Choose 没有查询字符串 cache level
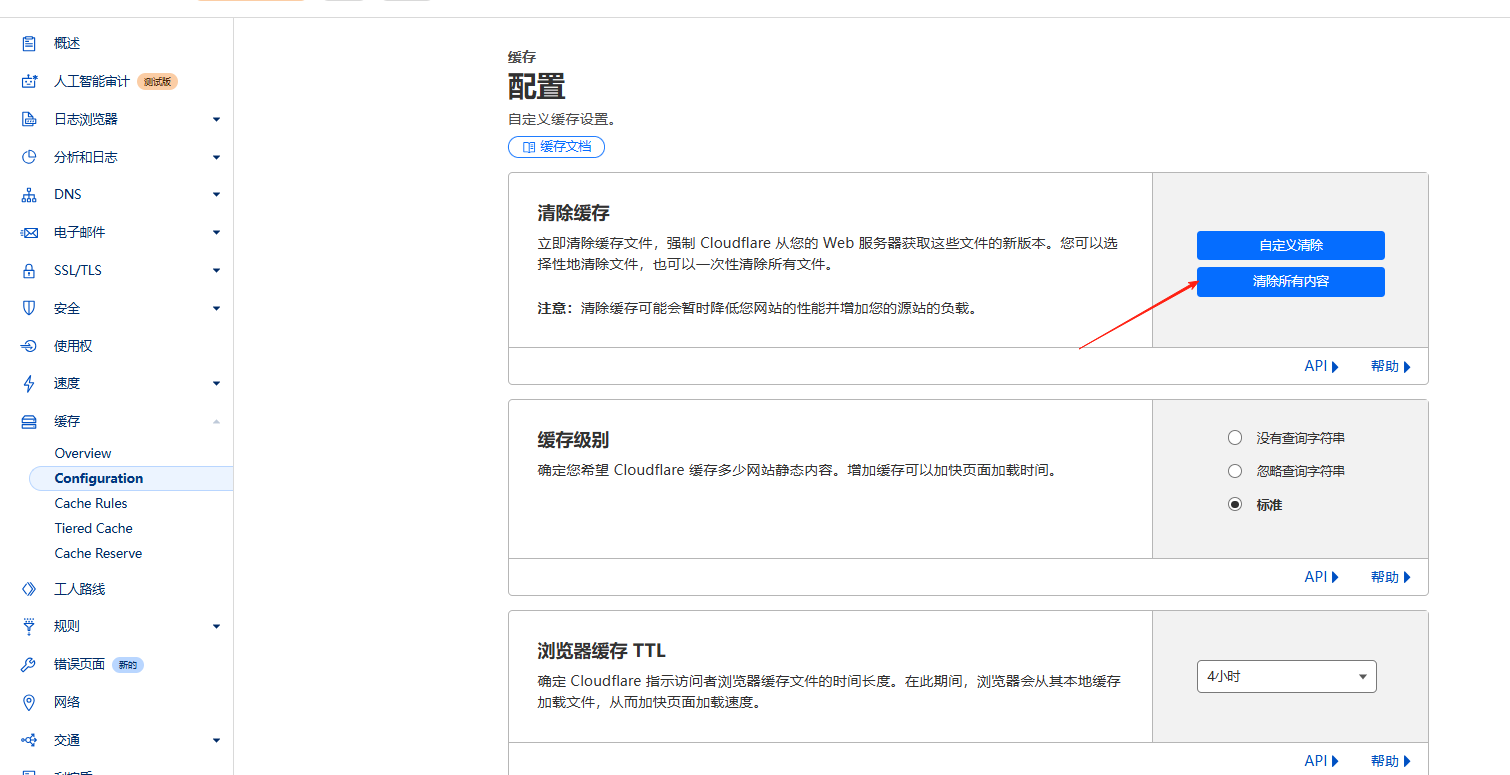Viewport: 1510px width, 775px height. [x=1235, y=437]
